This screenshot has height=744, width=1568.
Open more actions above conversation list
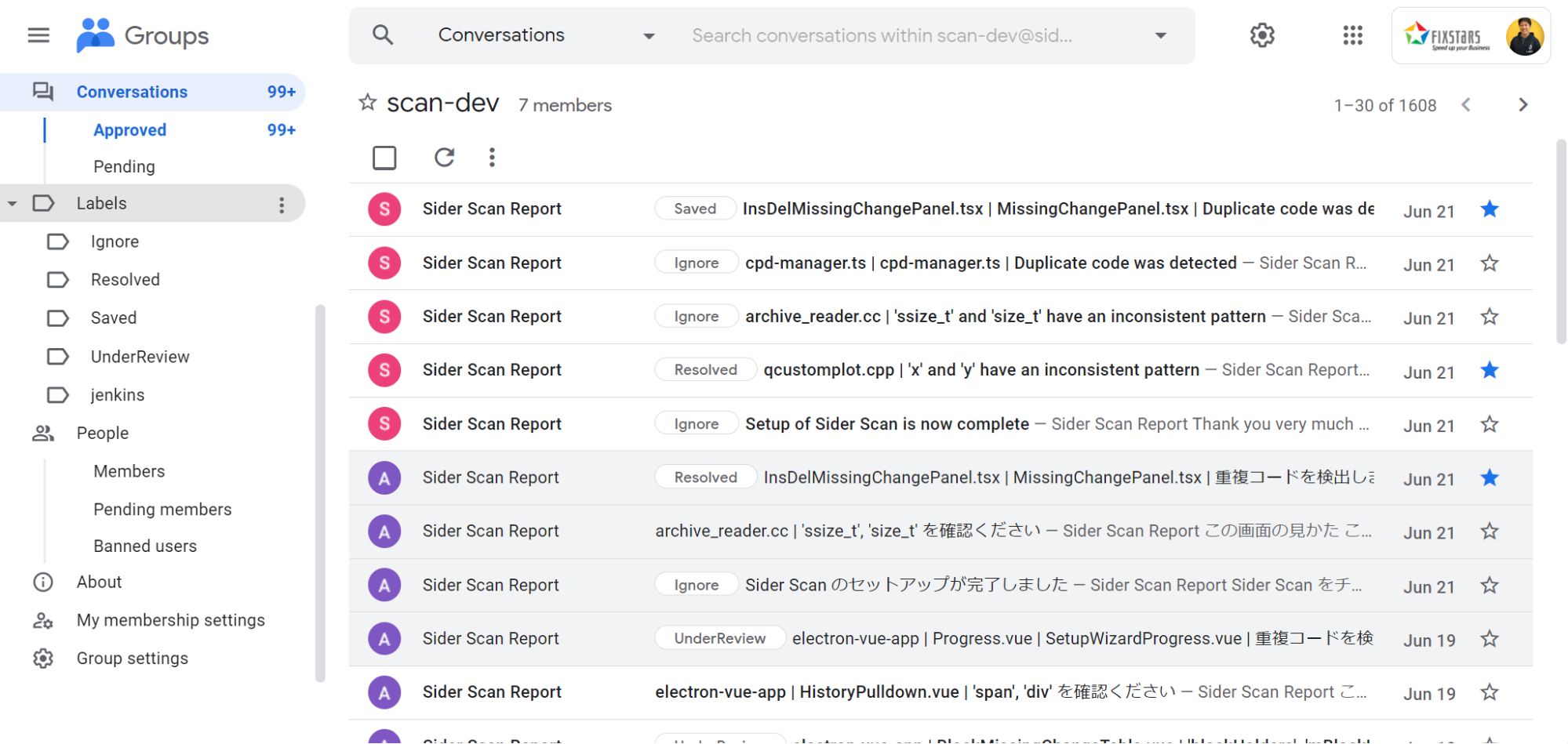tap(492, 158)
